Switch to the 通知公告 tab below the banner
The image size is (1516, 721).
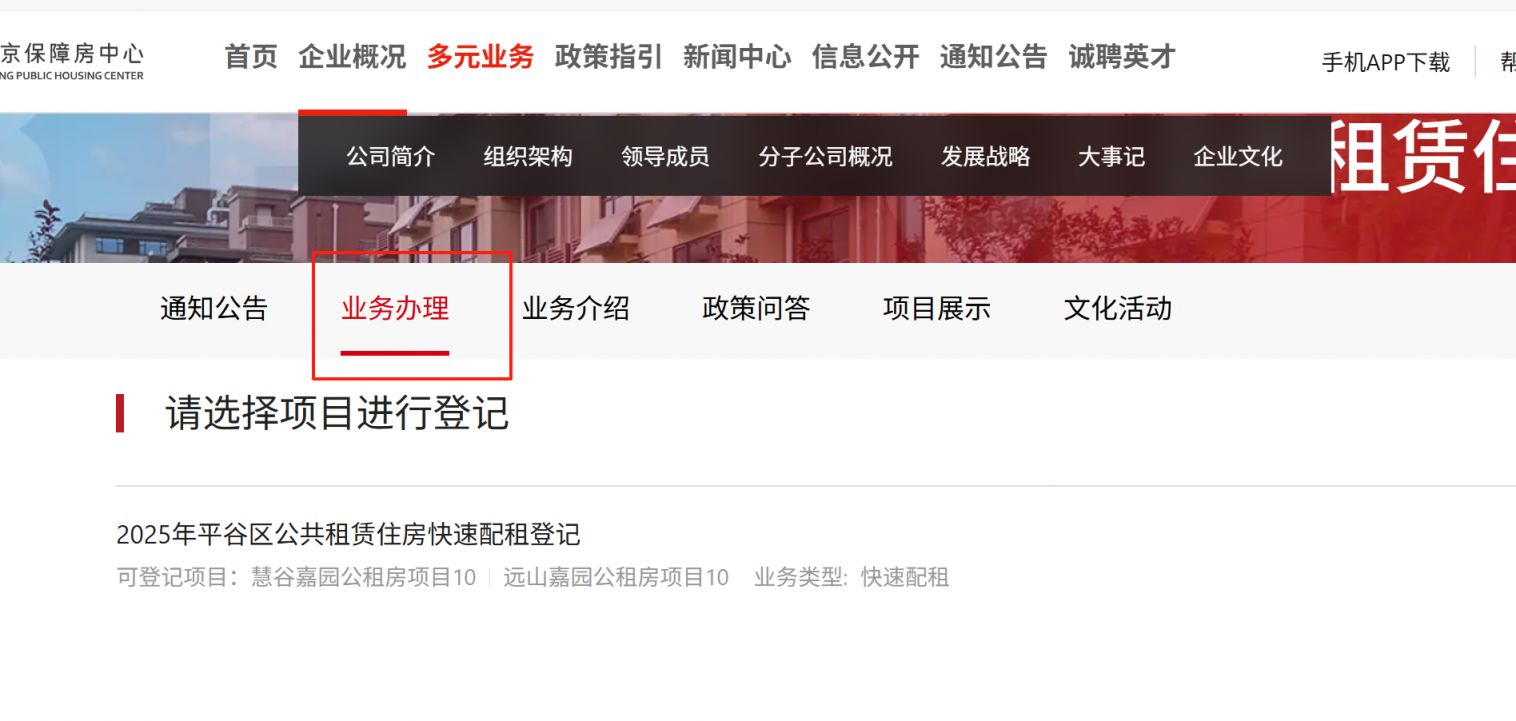pyautogui.click(x=214, y=308)
